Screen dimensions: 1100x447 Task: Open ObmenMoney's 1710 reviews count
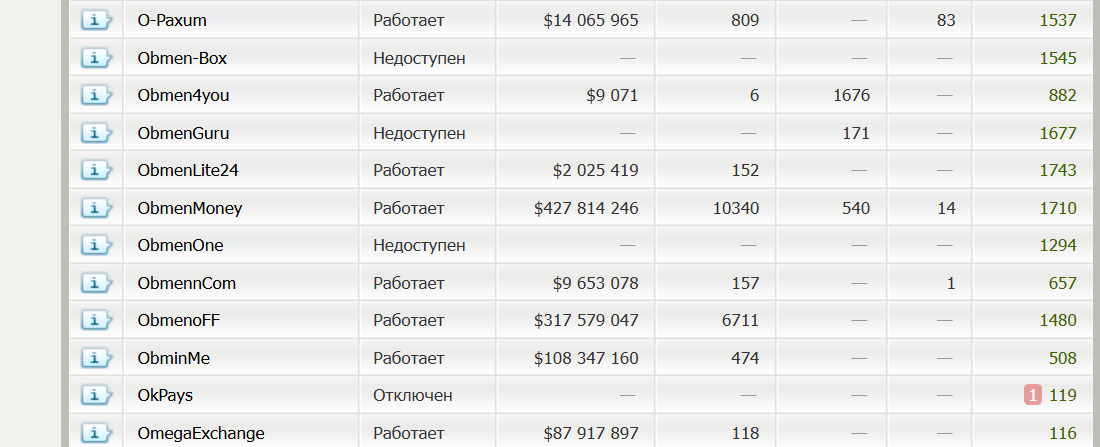(1058, 208)
